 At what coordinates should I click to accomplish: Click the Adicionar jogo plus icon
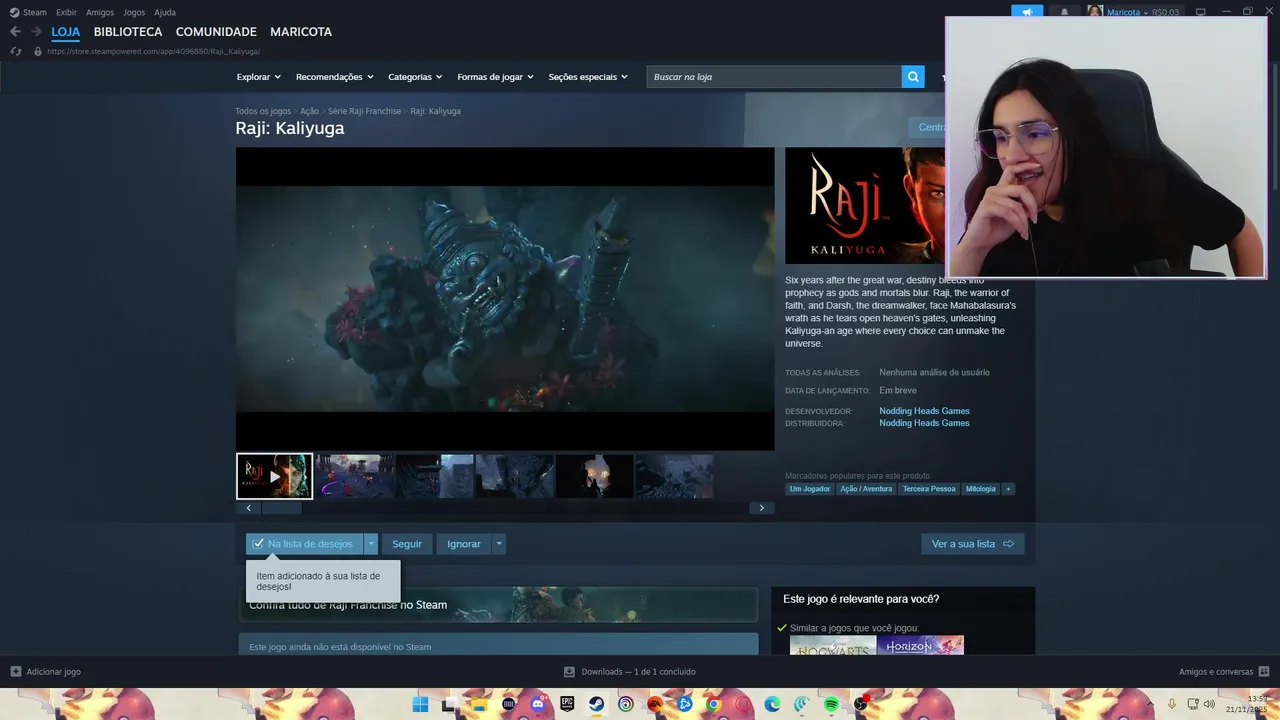click(15, 672)
